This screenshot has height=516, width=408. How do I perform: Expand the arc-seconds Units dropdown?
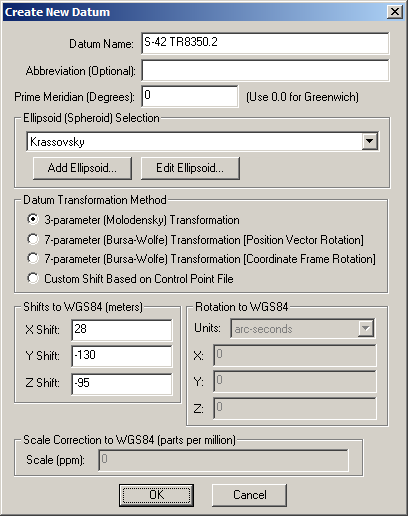click(x=365, y=328)
